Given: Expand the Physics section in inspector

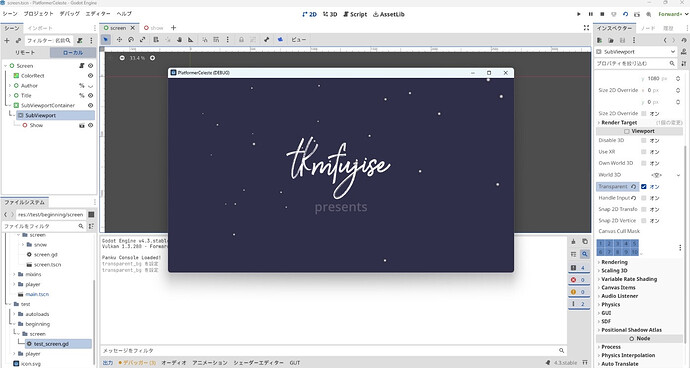Looking at the screenshot, I should [611, 305].
